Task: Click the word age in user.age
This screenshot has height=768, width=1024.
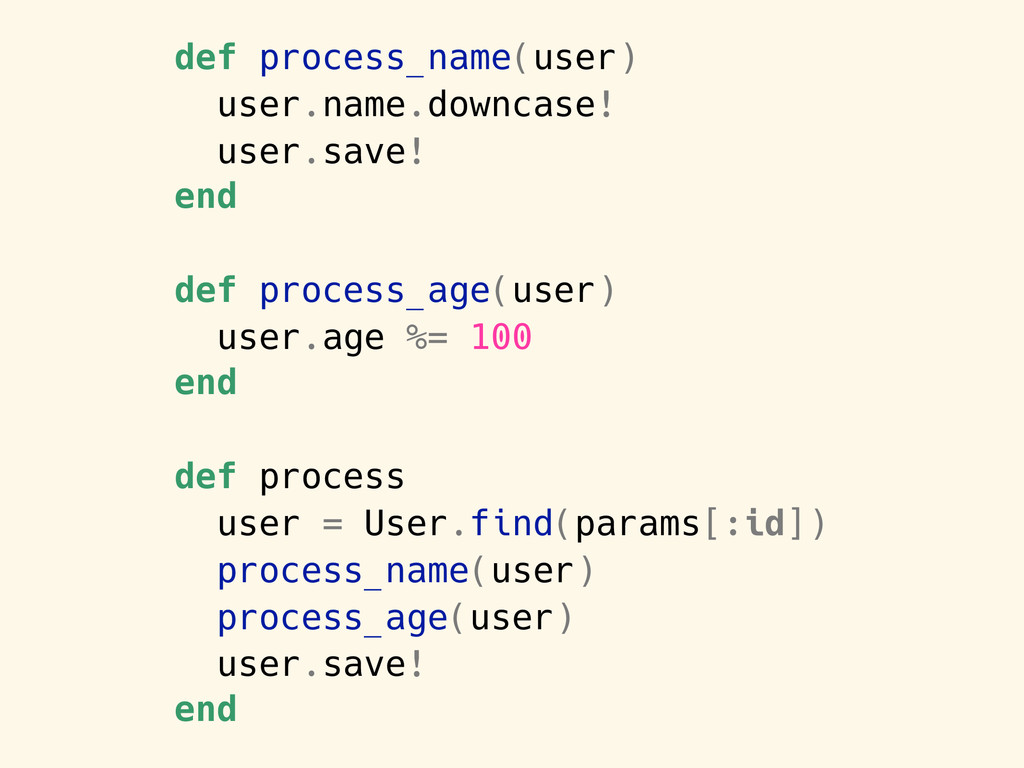Action: pyautogui.click(x=353, y=340)
